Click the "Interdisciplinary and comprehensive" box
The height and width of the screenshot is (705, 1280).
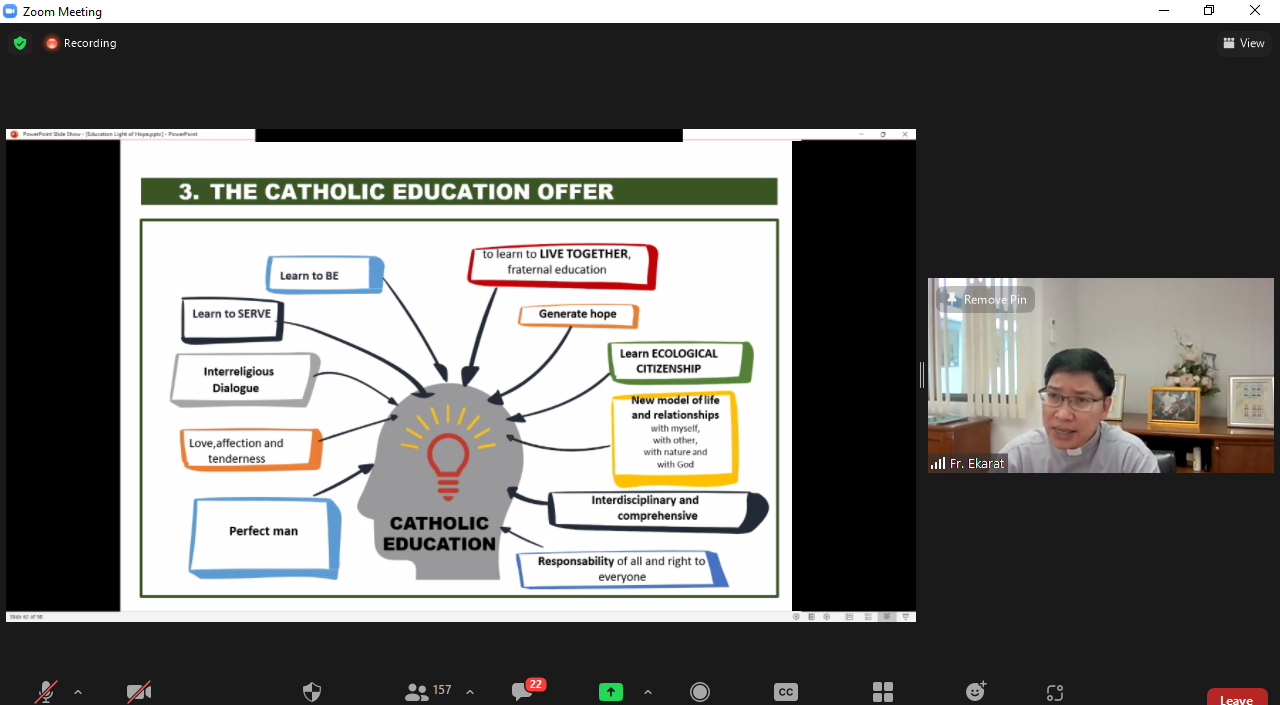[x=659, y=509]
